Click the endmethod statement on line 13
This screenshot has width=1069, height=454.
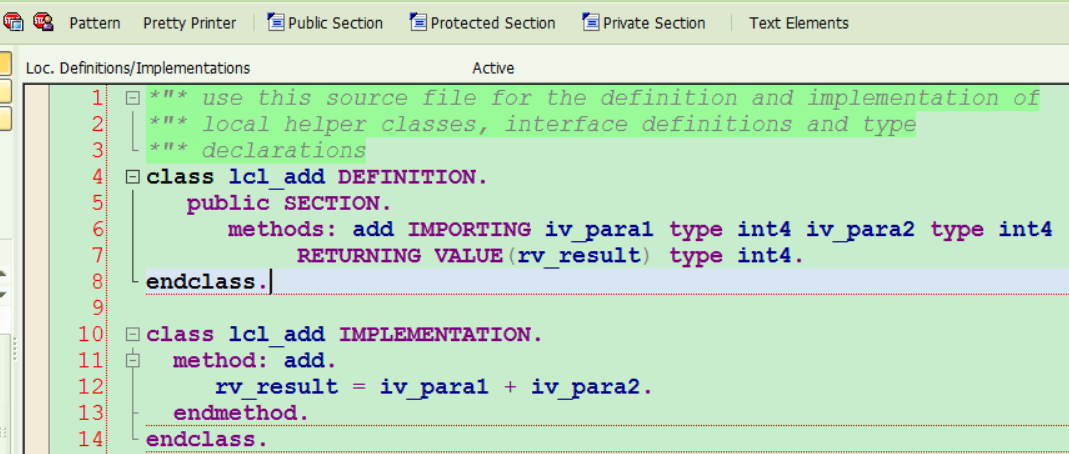point(240,413)
